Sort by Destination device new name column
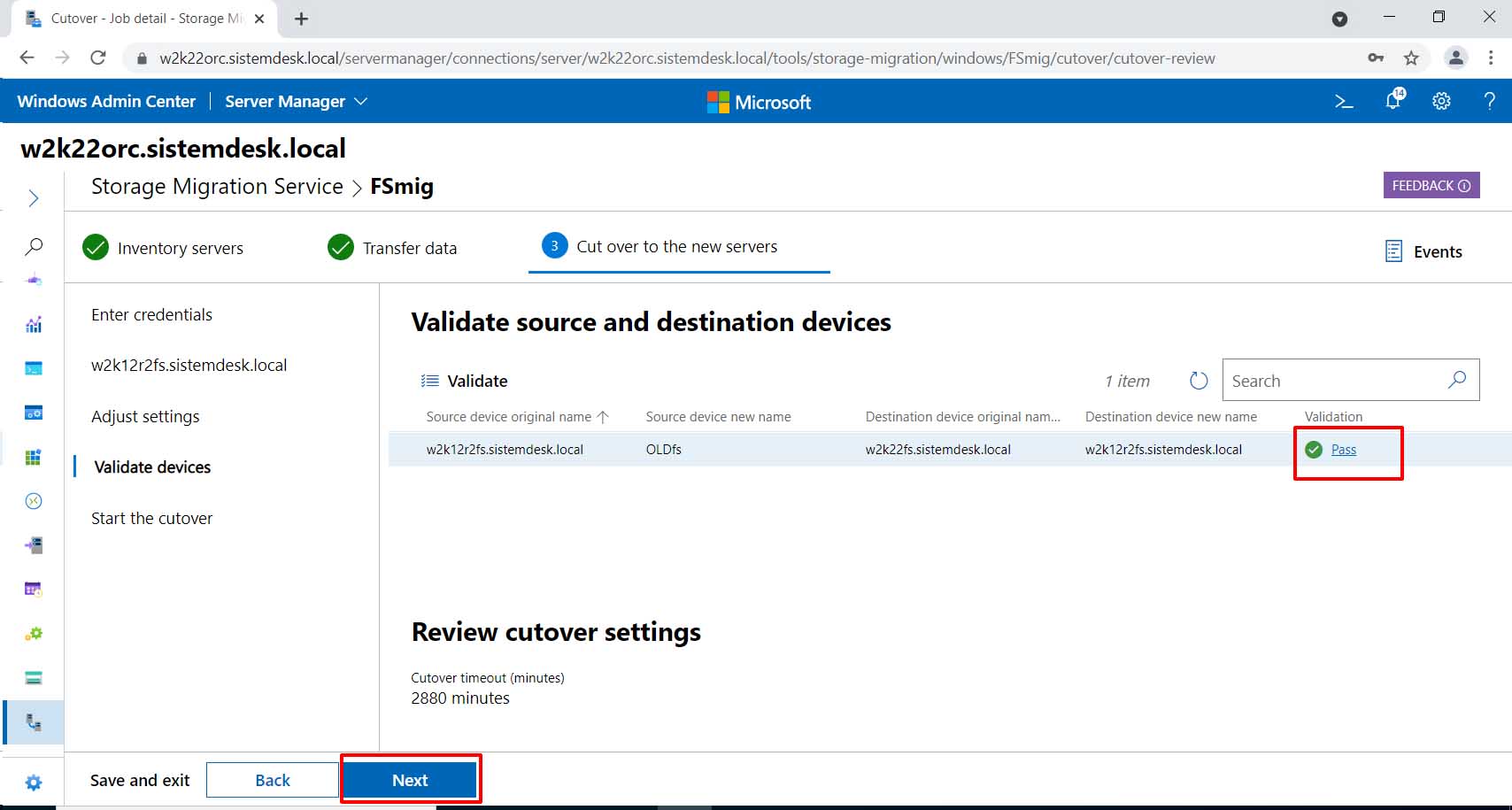The image size is (1512, 810). [x=1171, y=417]
